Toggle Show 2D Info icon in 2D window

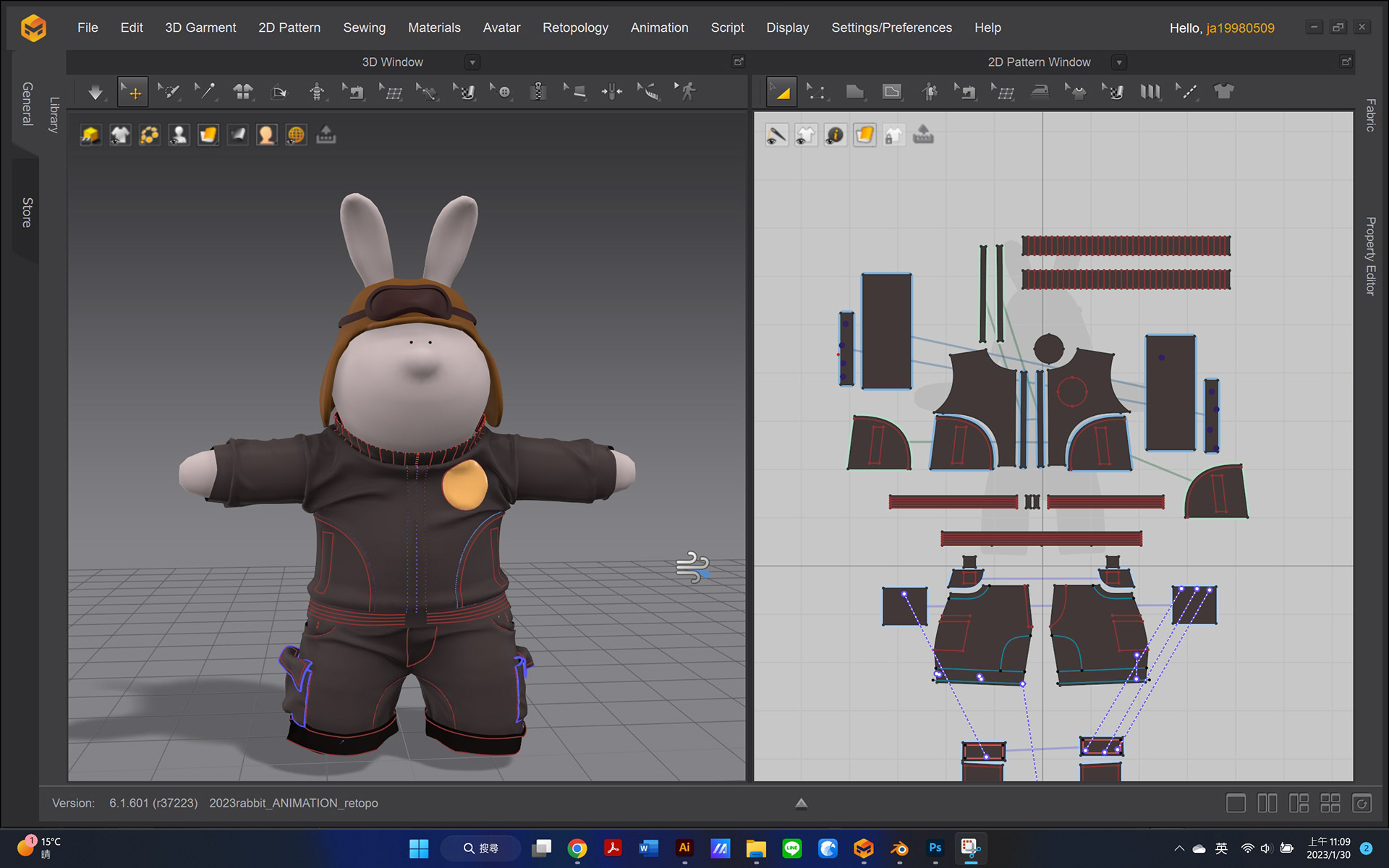835,135
